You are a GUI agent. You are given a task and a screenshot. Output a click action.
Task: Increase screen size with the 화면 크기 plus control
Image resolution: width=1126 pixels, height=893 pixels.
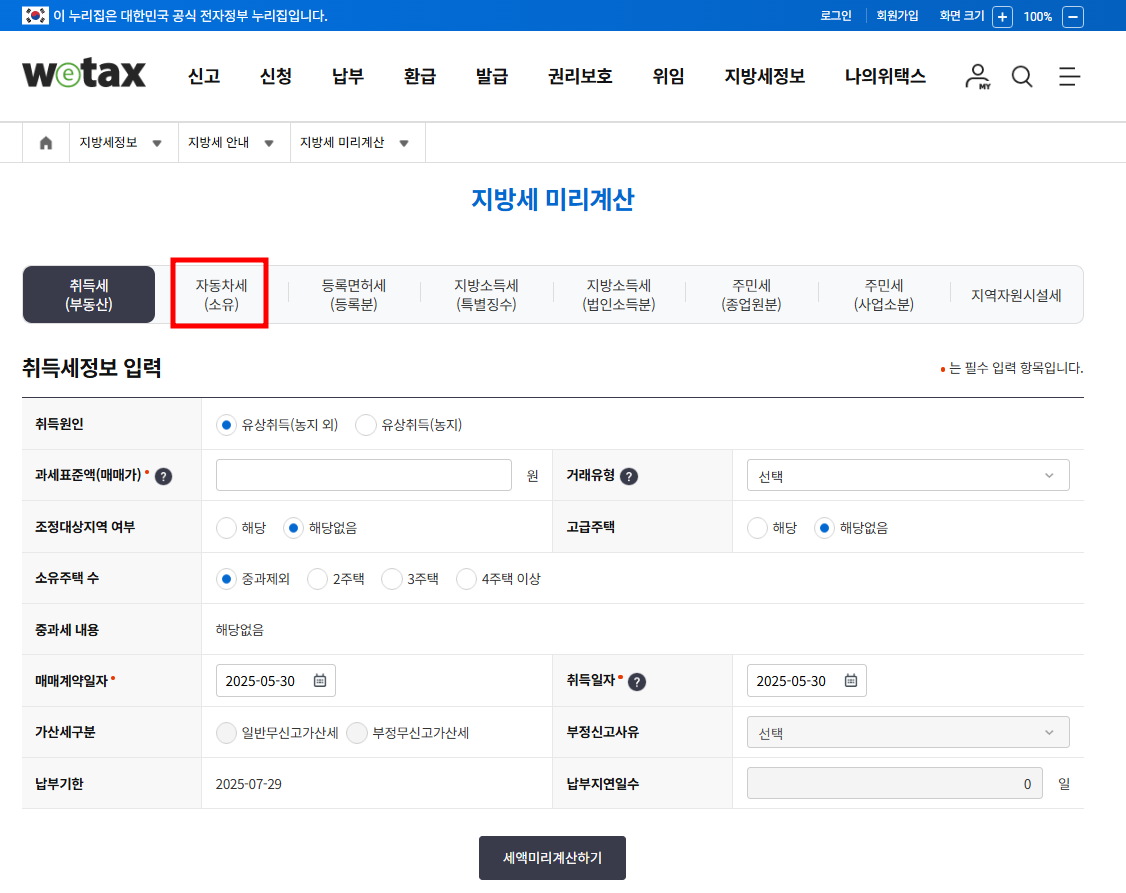click(x=1003, y=16)
